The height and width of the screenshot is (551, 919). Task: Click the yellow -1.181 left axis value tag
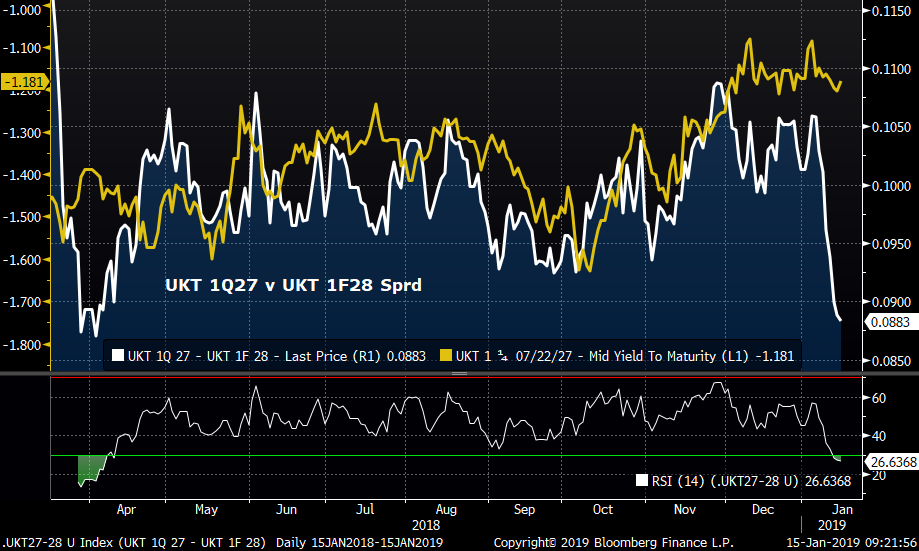[21, 81]
